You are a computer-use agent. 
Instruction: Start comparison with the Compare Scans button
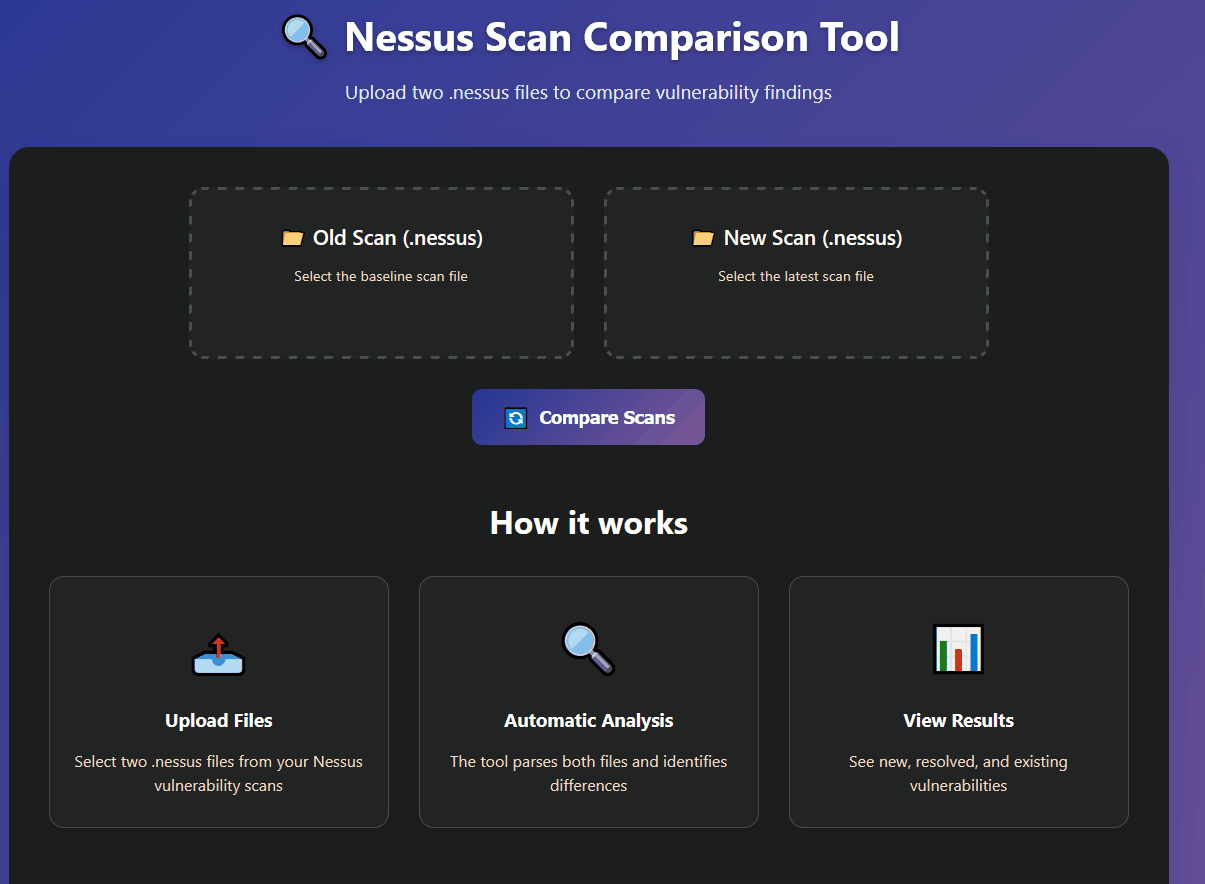coord(588,417)
